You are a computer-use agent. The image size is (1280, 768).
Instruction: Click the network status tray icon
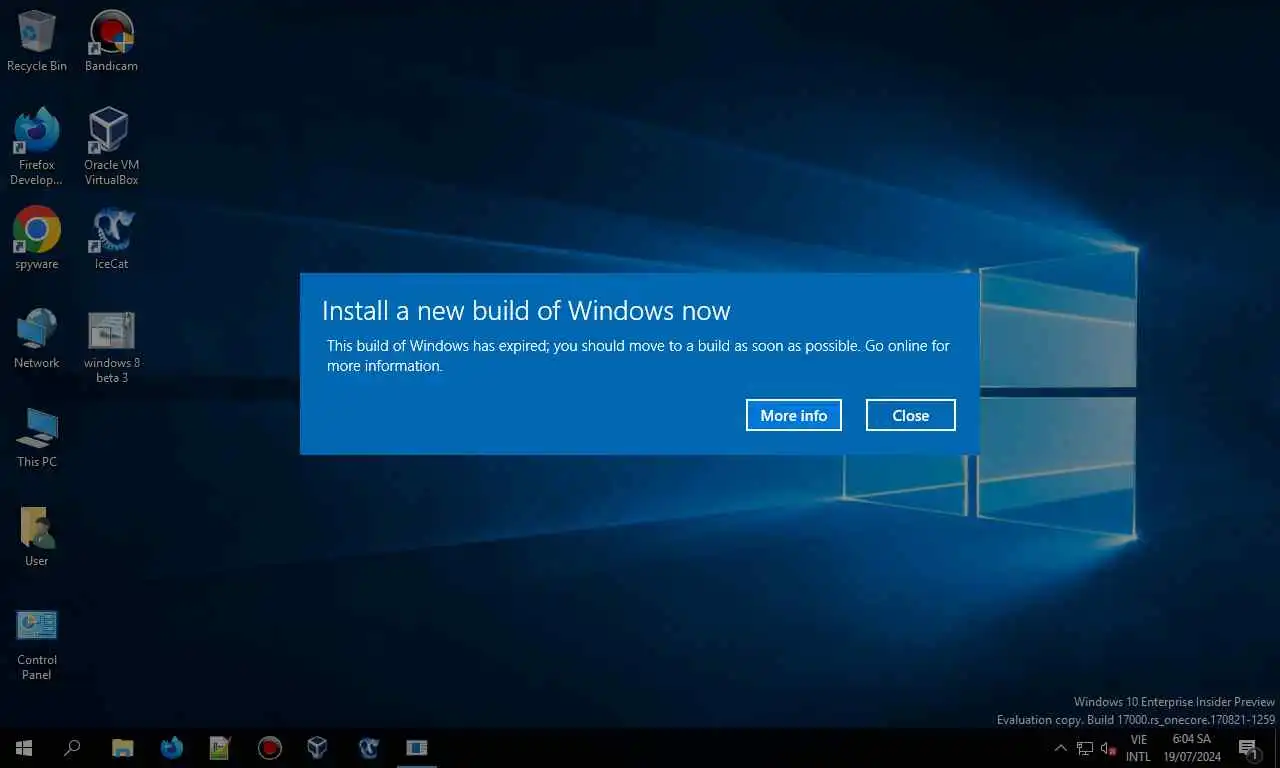[1085, 748]
